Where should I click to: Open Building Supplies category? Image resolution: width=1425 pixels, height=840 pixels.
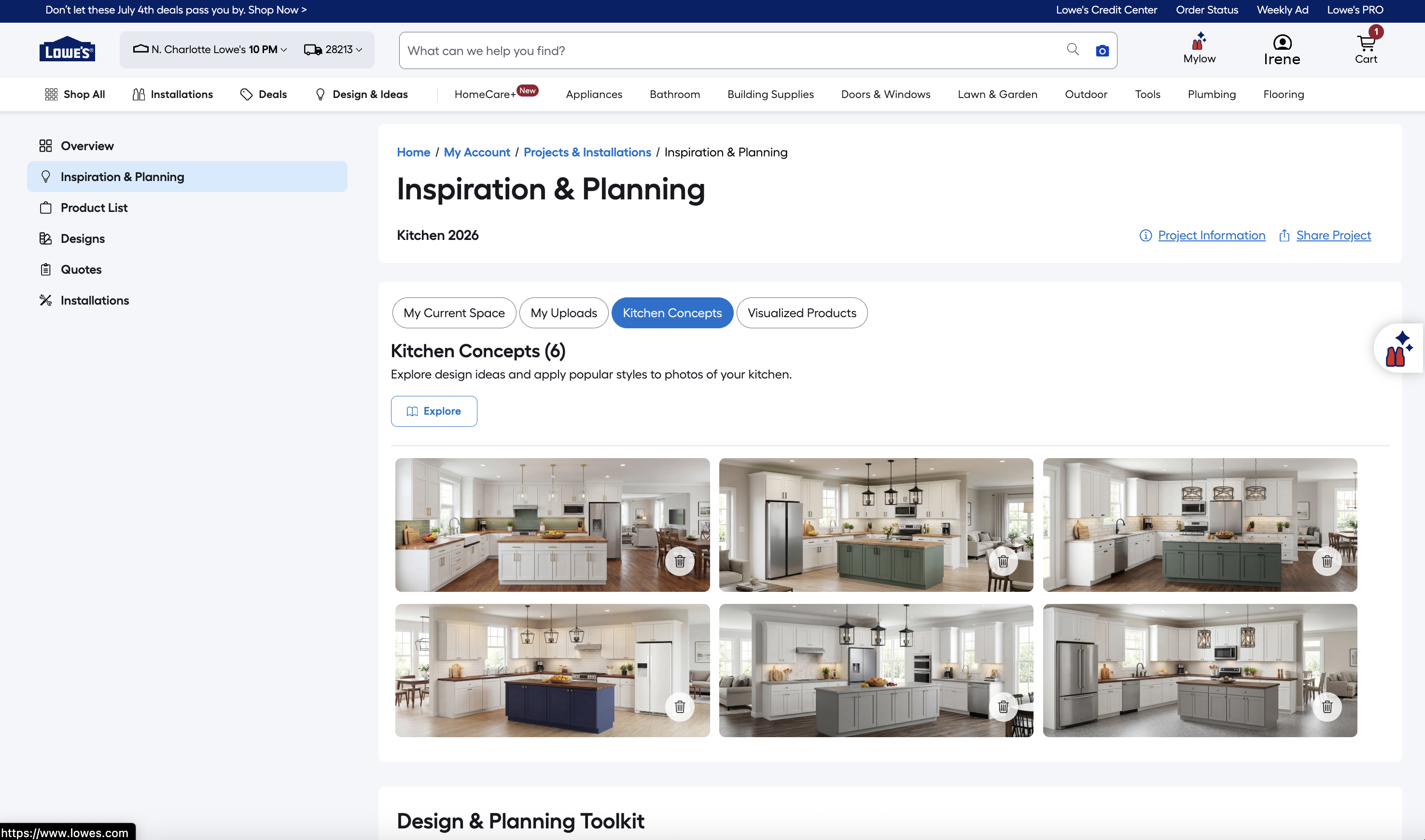point(770,95)
